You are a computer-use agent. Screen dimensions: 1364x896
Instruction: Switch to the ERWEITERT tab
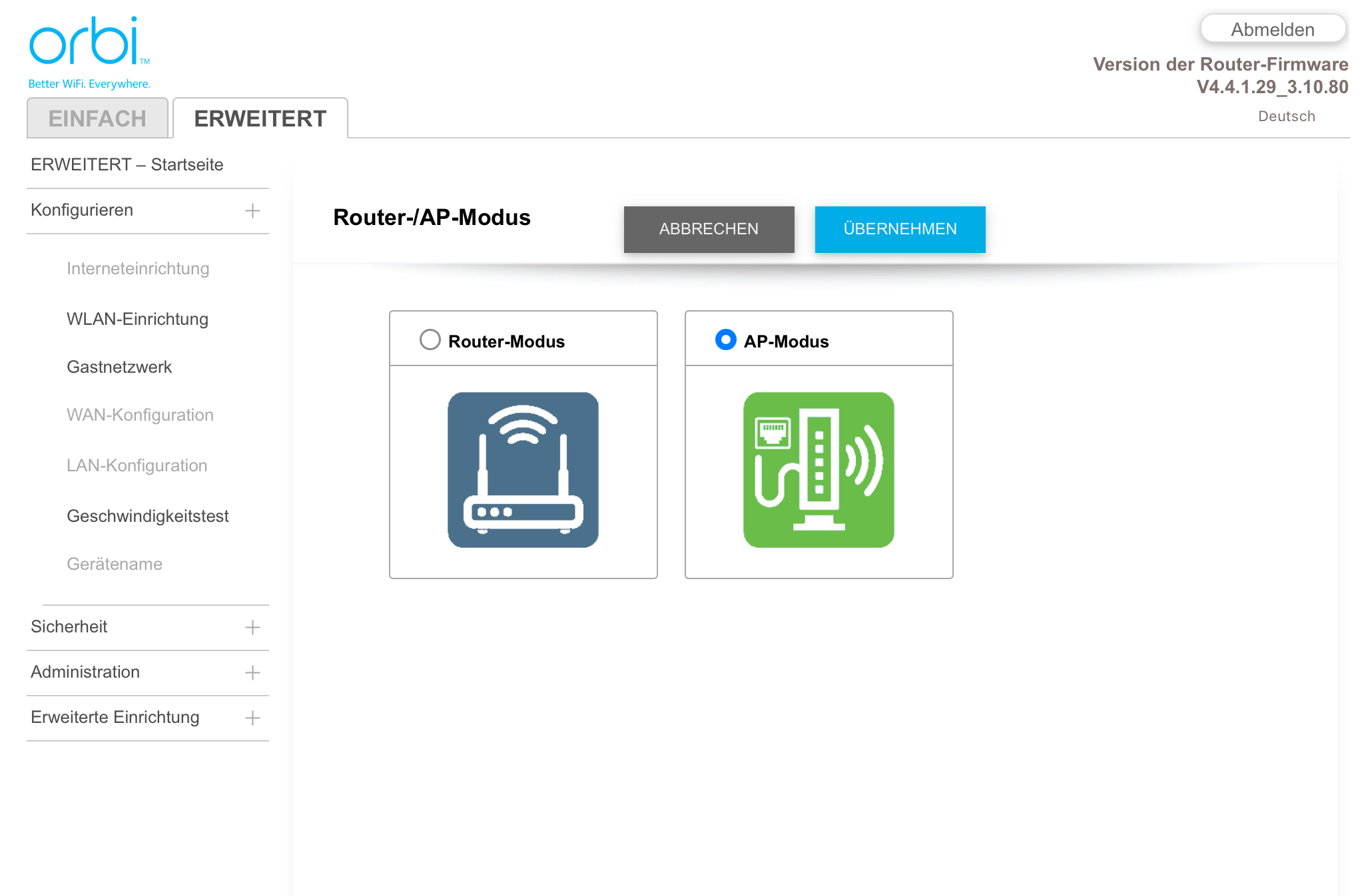pyautogui.click(x=260, y=118)
